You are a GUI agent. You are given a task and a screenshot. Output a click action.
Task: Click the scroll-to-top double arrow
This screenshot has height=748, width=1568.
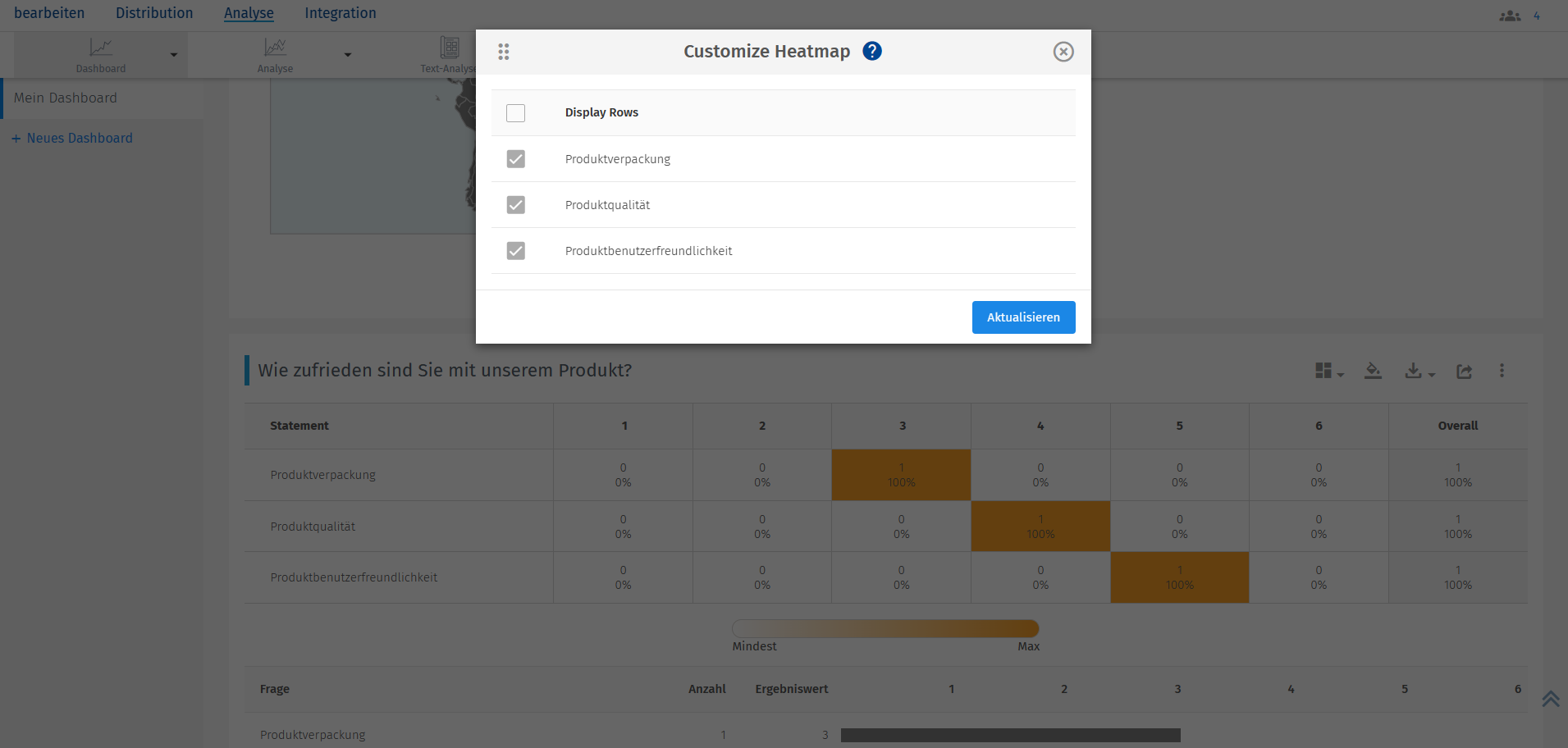point(1550,699)
